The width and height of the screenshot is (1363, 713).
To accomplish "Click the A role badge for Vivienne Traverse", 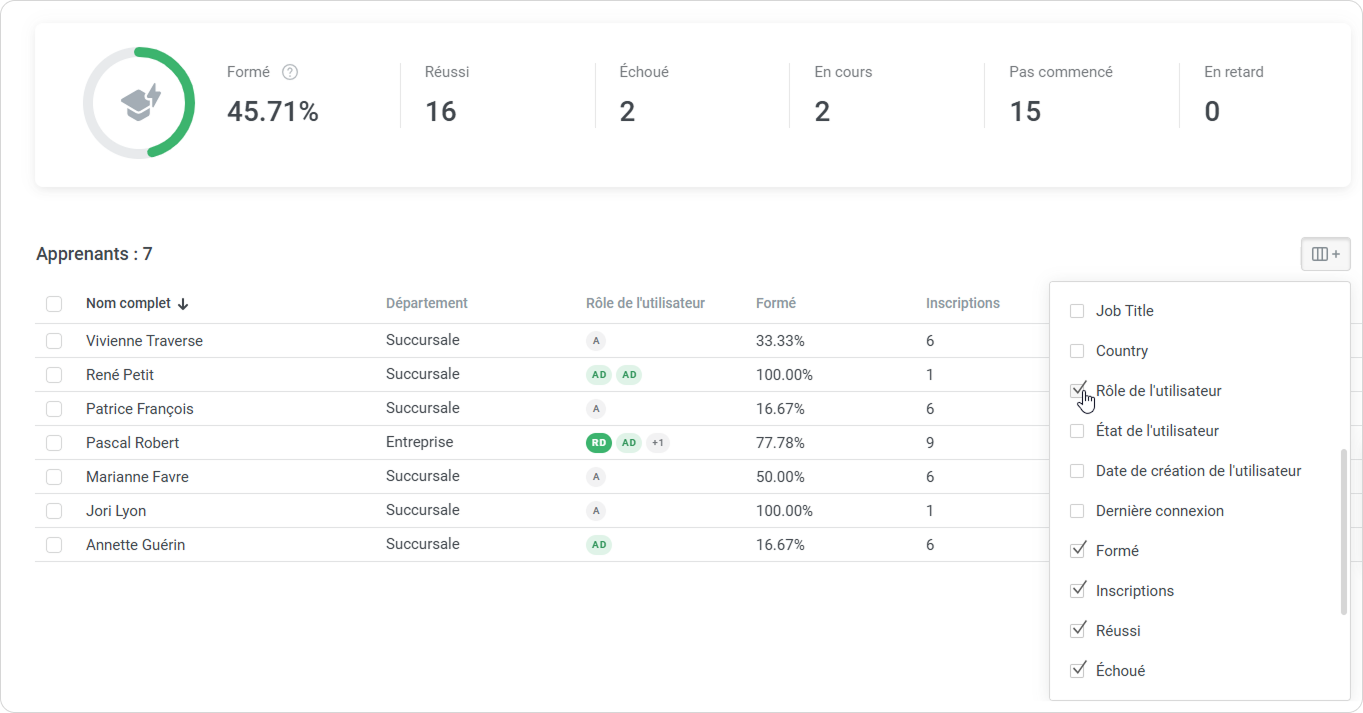I will (x=596, y=341).
